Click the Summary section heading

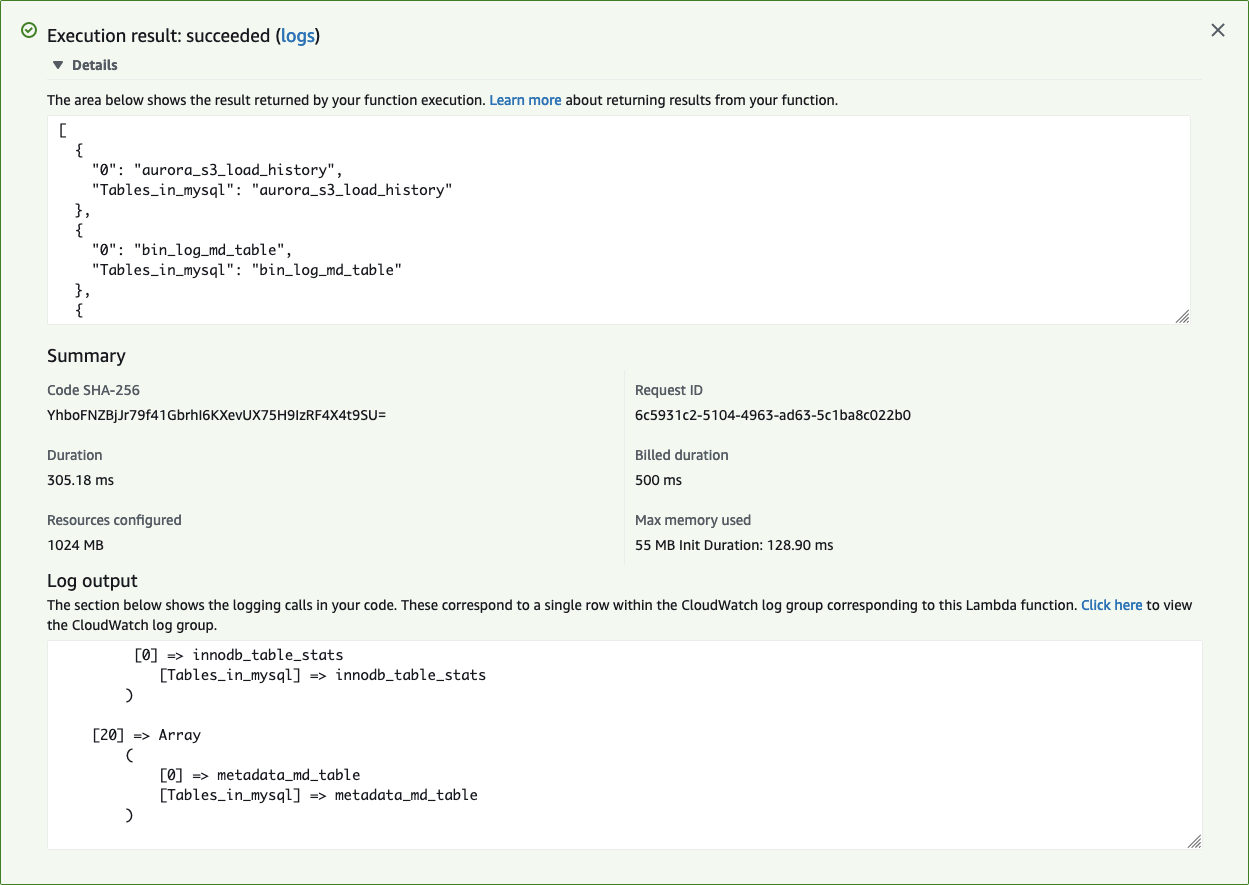86,356
